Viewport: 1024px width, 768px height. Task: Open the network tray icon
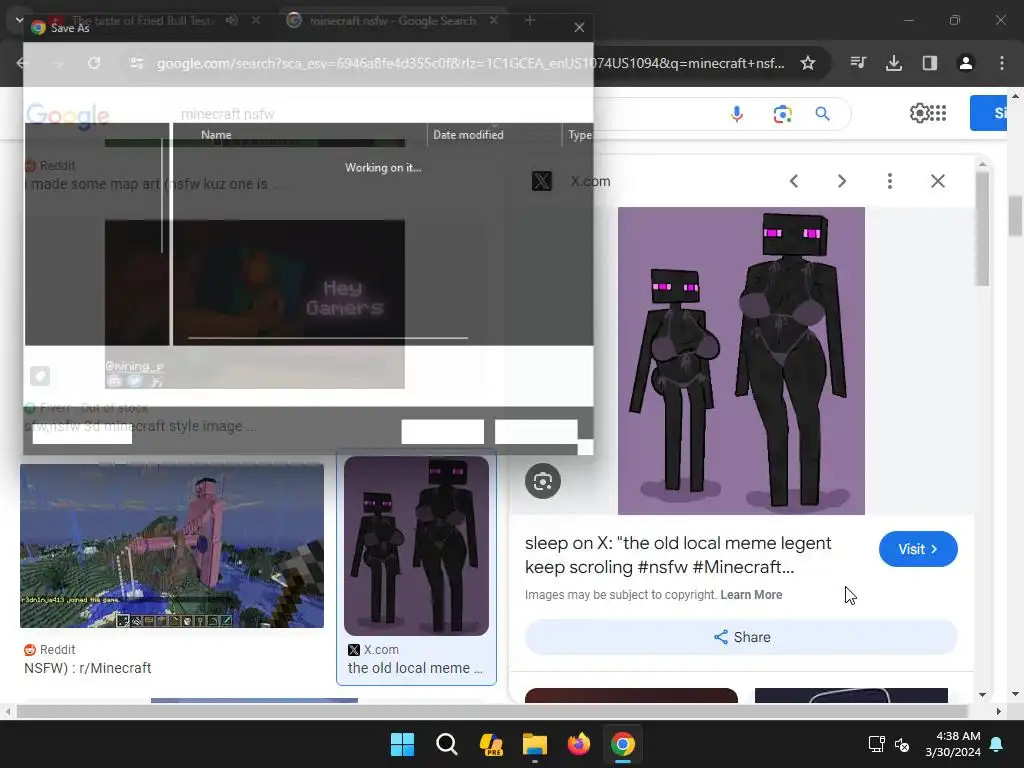click(876, 744)
